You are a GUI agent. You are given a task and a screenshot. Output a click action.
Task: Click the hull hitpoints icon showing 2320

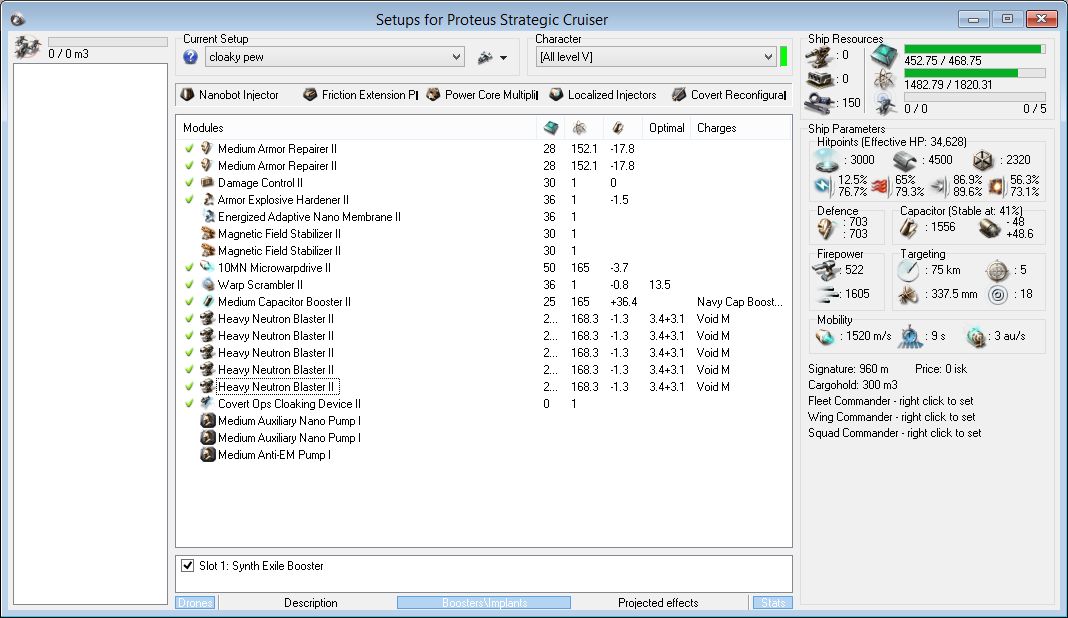pyautogui.click(x=983, y=161)
